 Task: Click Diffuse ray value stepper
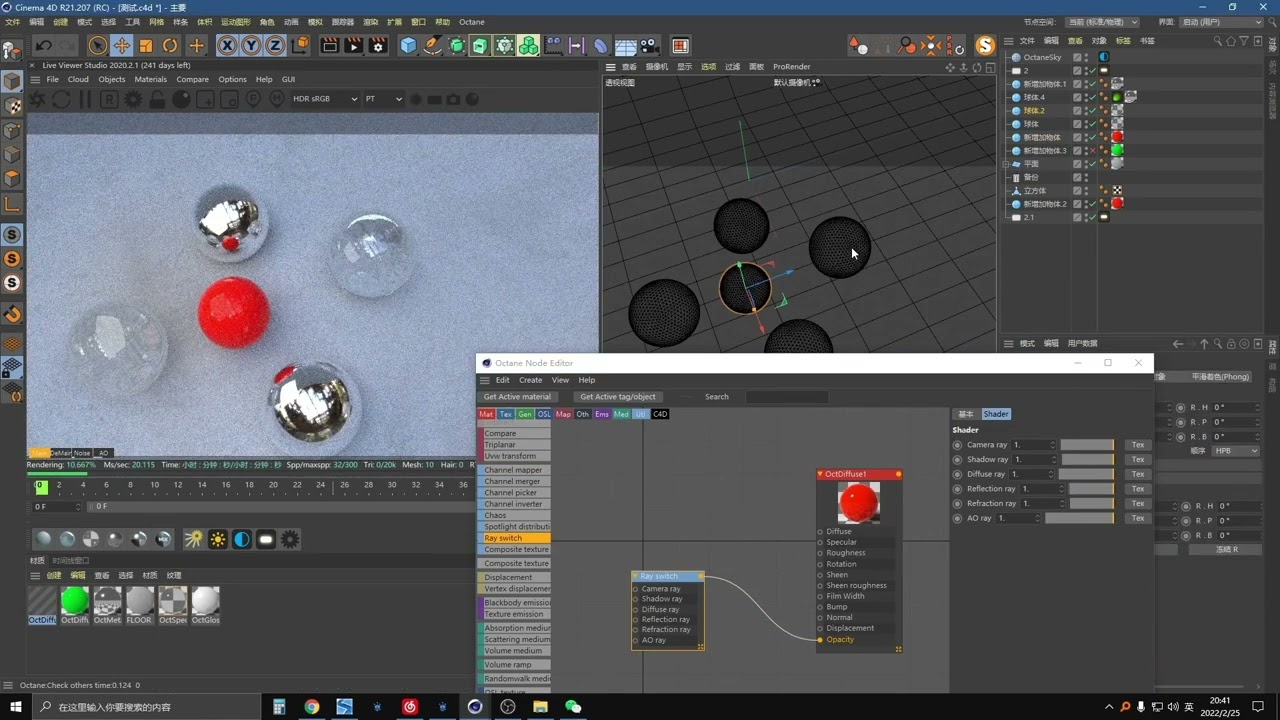(1053, 474)
